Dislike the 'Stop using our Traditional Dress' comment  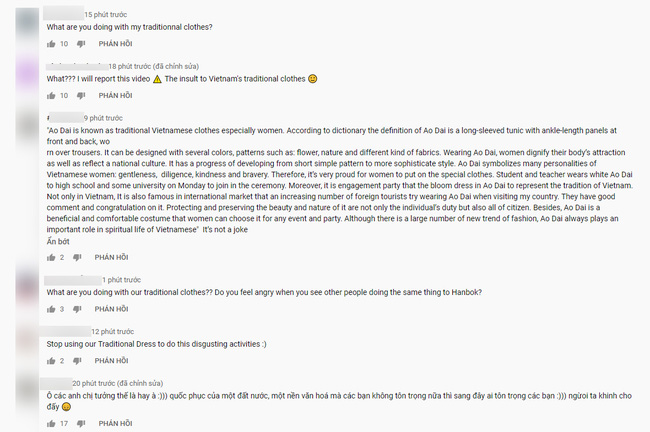(x=80, y=361)
